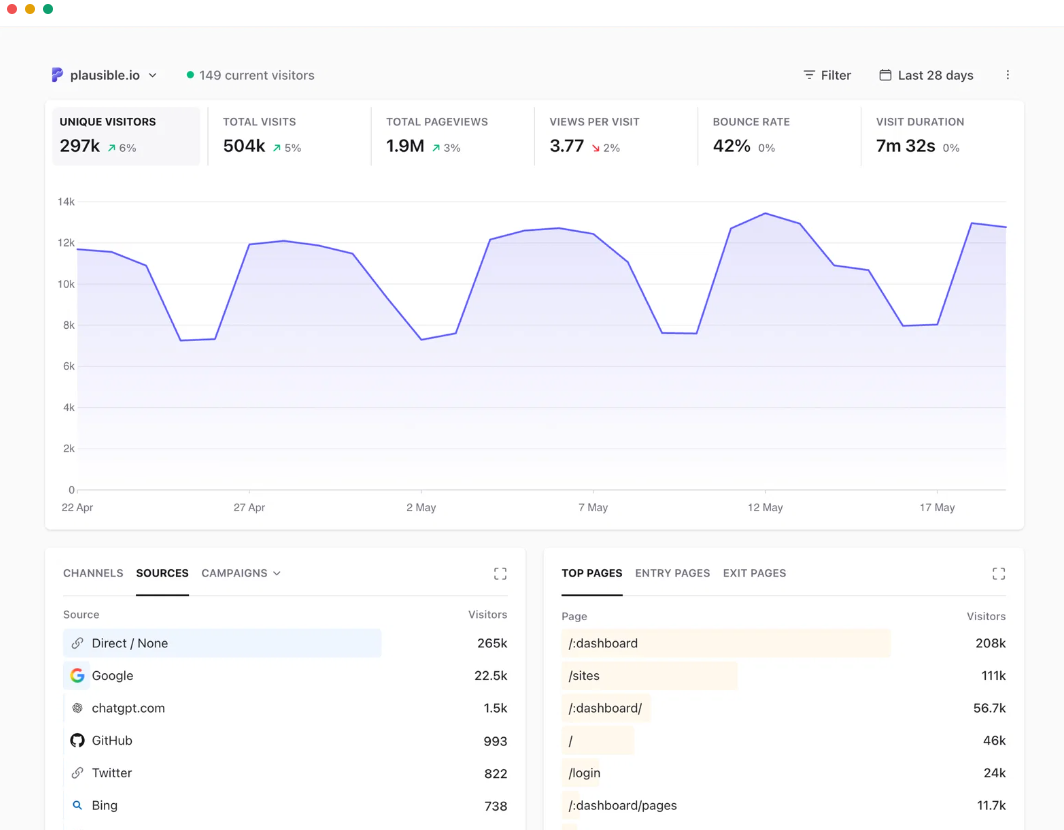Select the Bounce Rate metric

(x=779, y=136)
